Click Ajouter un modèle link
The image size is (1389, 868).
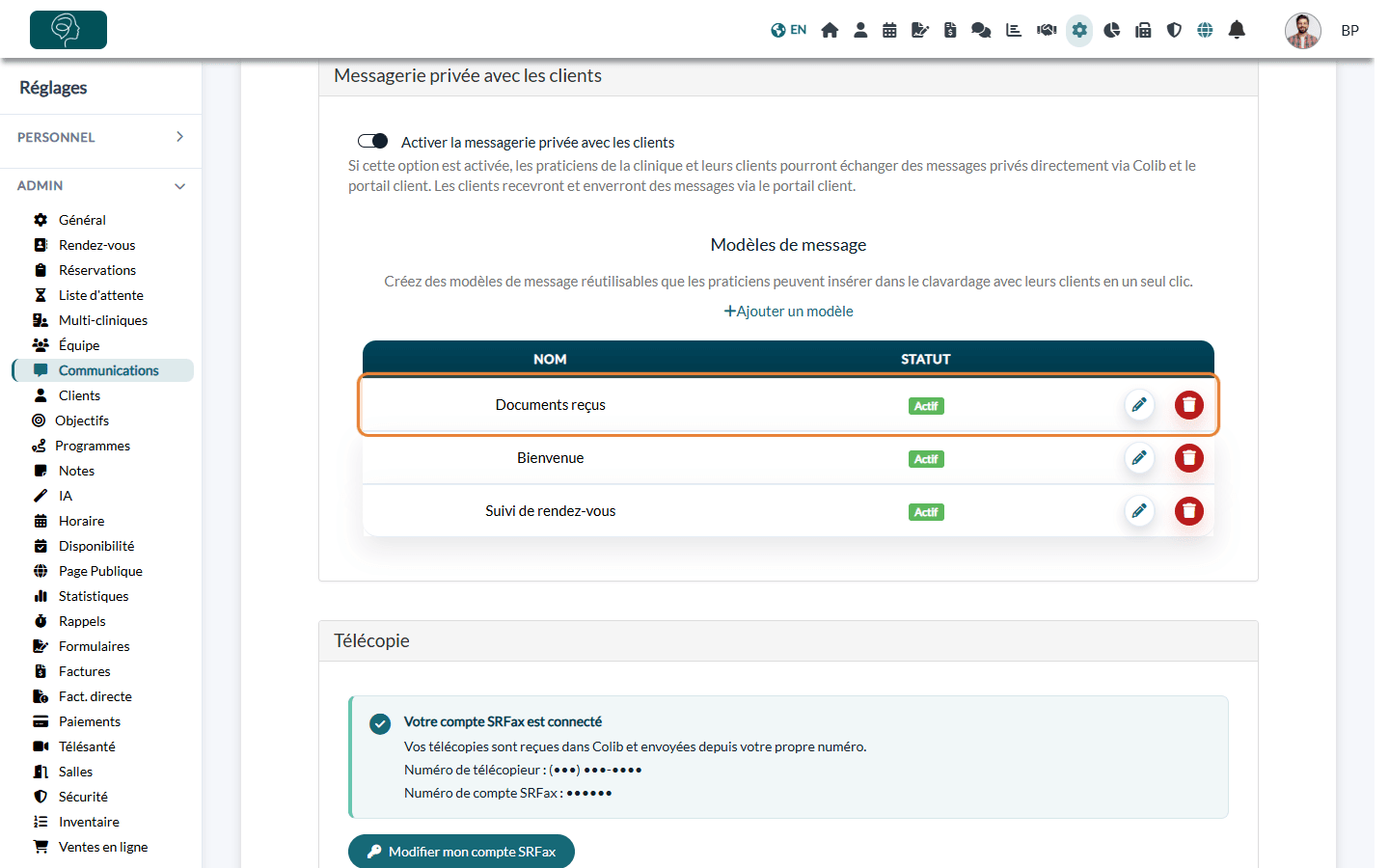789,311
